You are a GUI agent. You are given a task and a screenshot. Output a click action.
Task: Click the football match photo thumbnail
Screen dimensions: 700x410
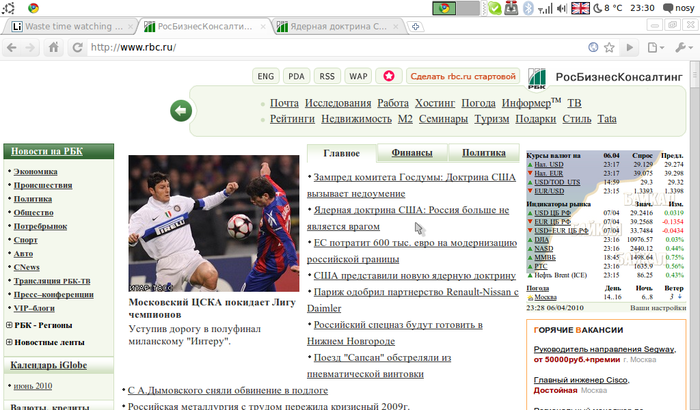(x=214, y=223)
